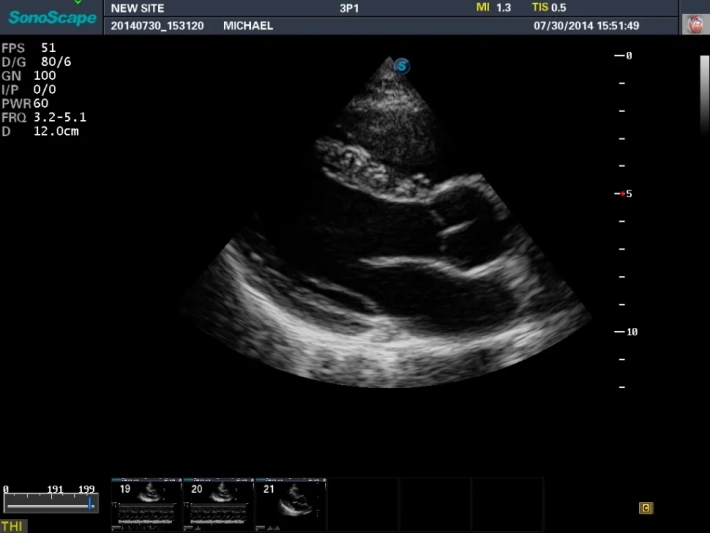Click the exam ID 20140730_153120
The height and width of the screenshot is (533, 710).
tap(158, 25)
